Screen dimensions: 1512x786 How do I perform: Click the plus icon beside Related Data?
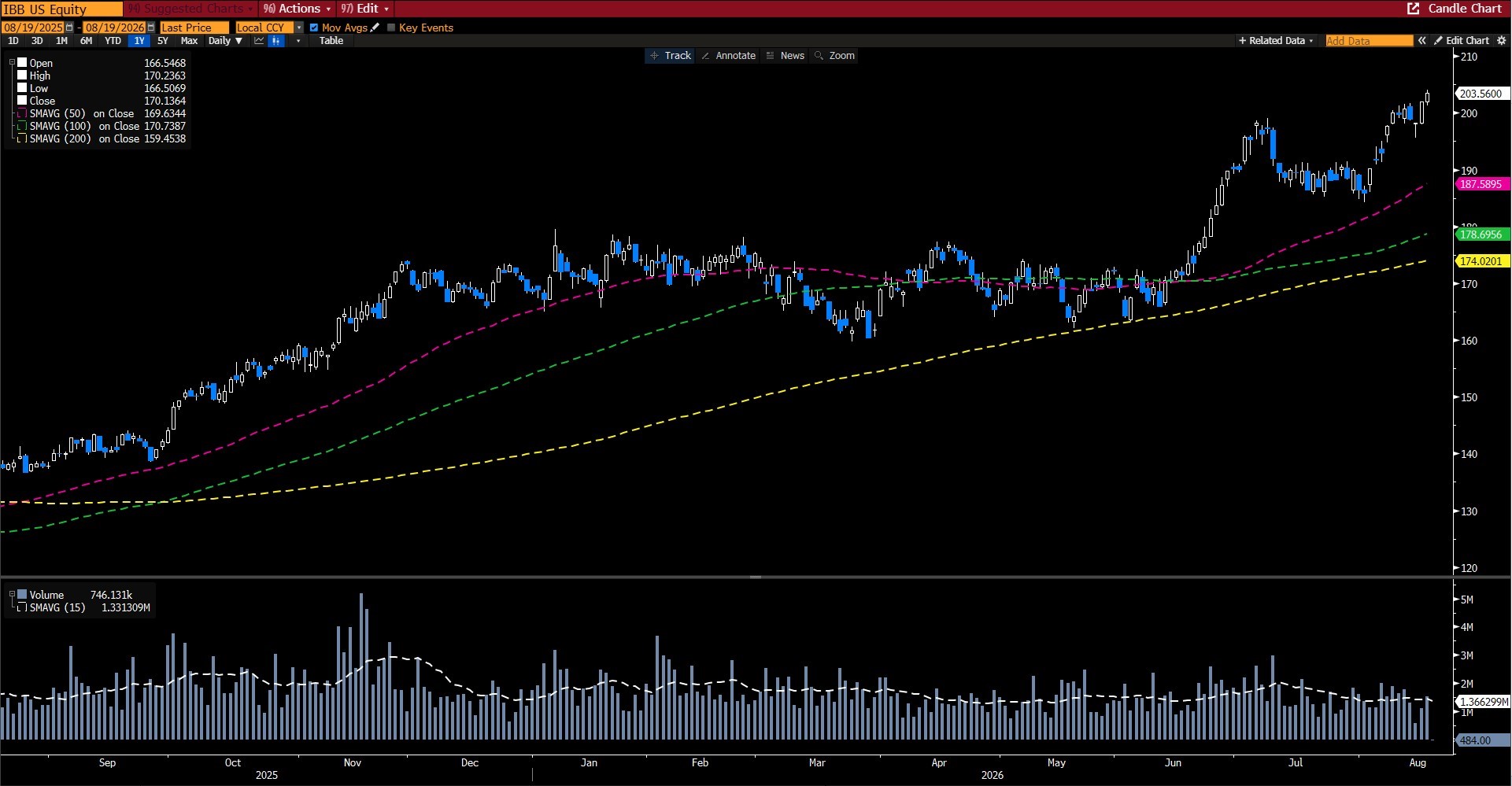tap(1242, 41)
